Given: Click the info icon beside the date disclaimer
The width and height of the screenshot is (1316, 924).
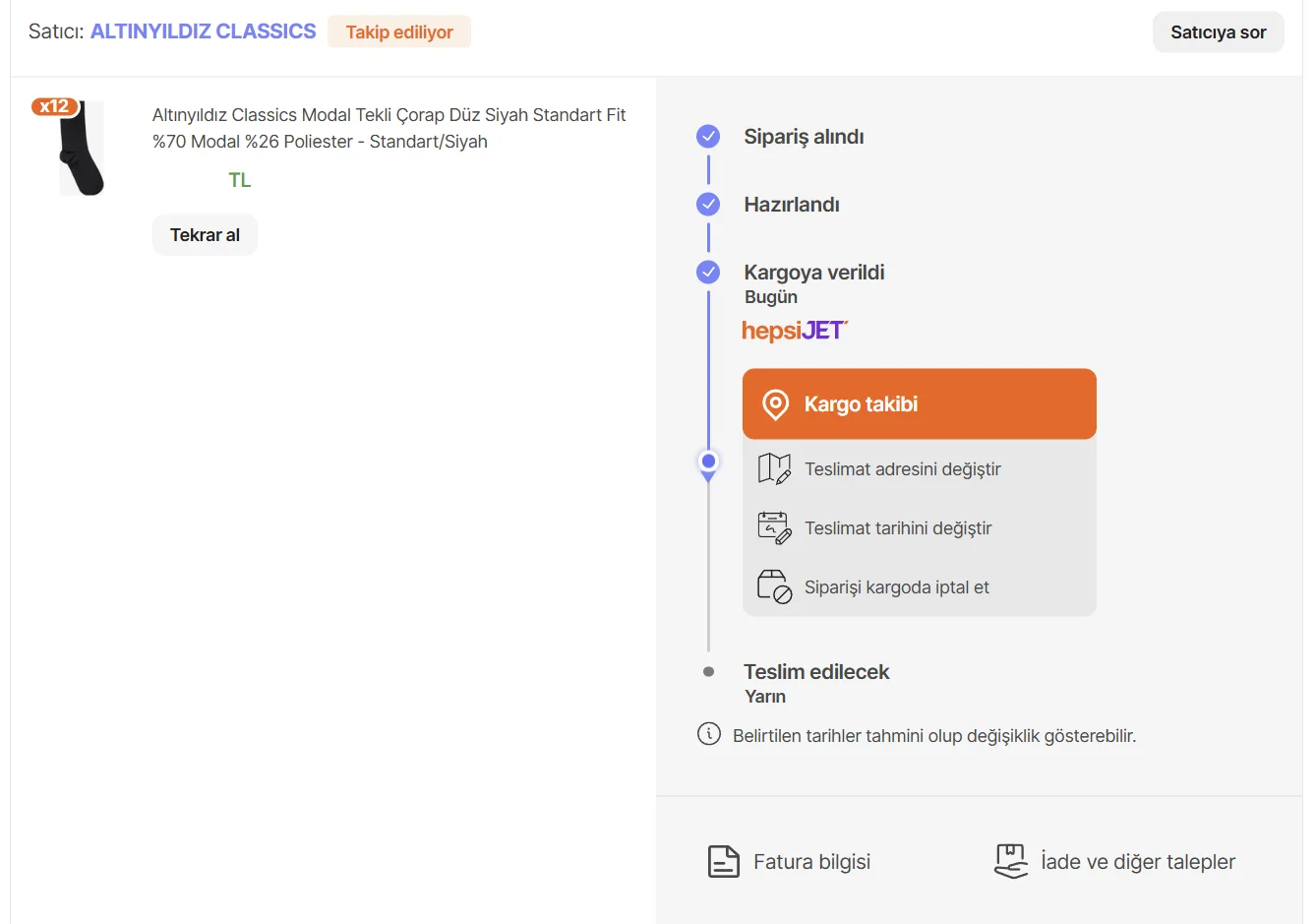Looking at the screenshot, I should (708, 734).
